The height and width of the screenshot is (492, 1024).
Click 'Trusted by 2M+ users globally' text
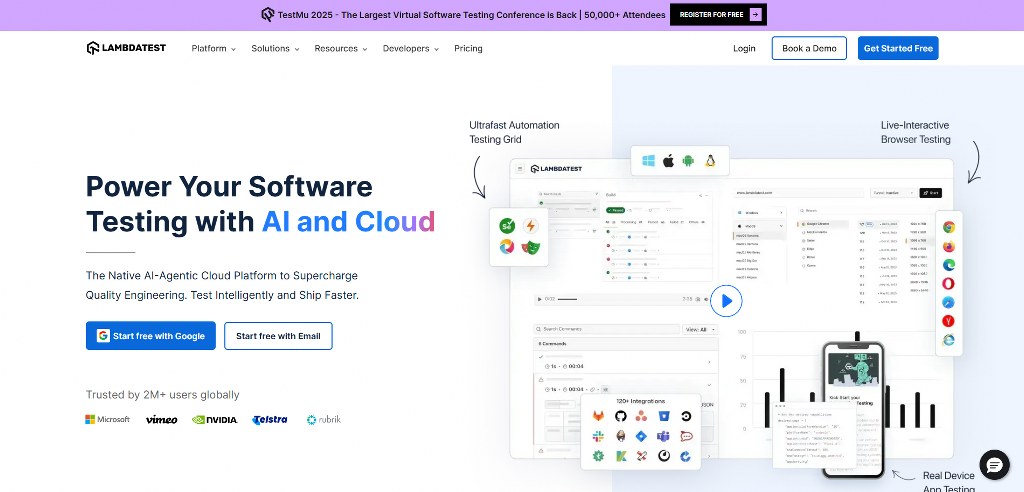coord(163,395)
